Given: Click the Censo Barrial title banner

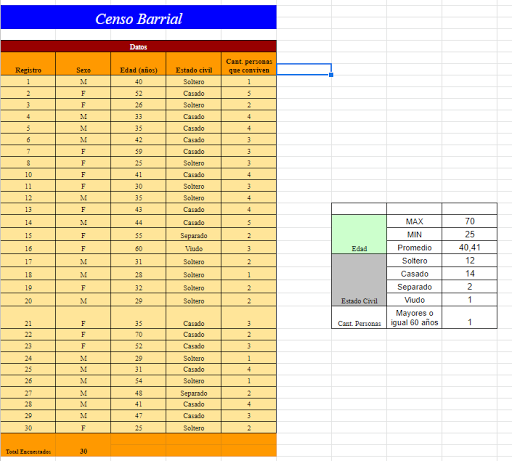Looking at the screenshot, I should click(x=138, y=17).
